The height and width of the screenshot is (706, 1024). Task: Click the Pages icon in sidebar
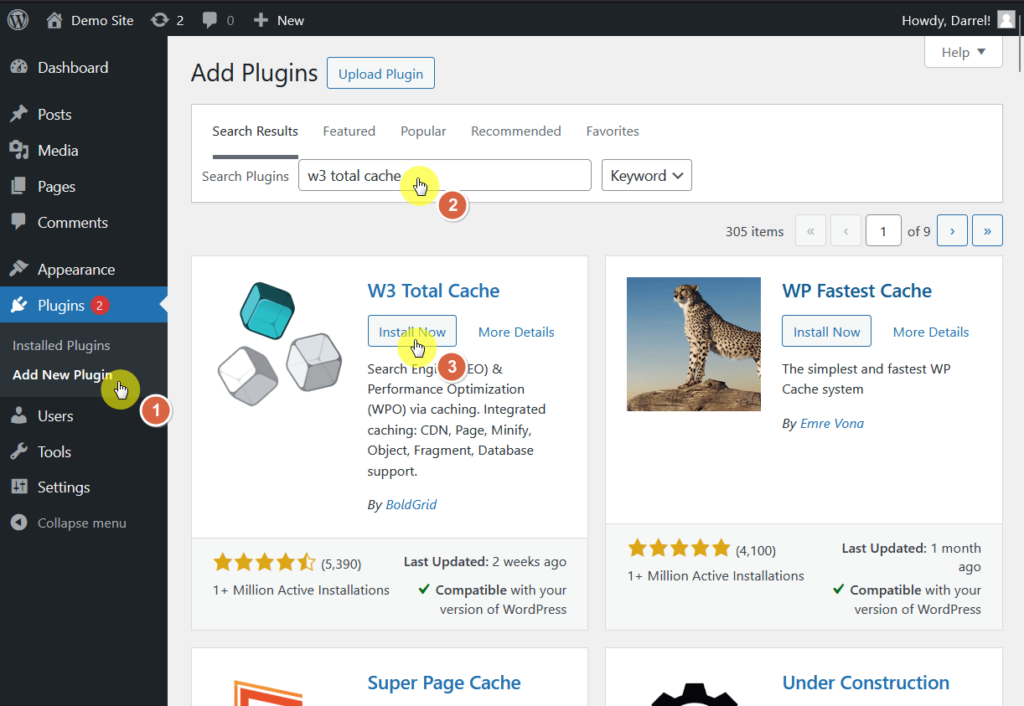19,186
